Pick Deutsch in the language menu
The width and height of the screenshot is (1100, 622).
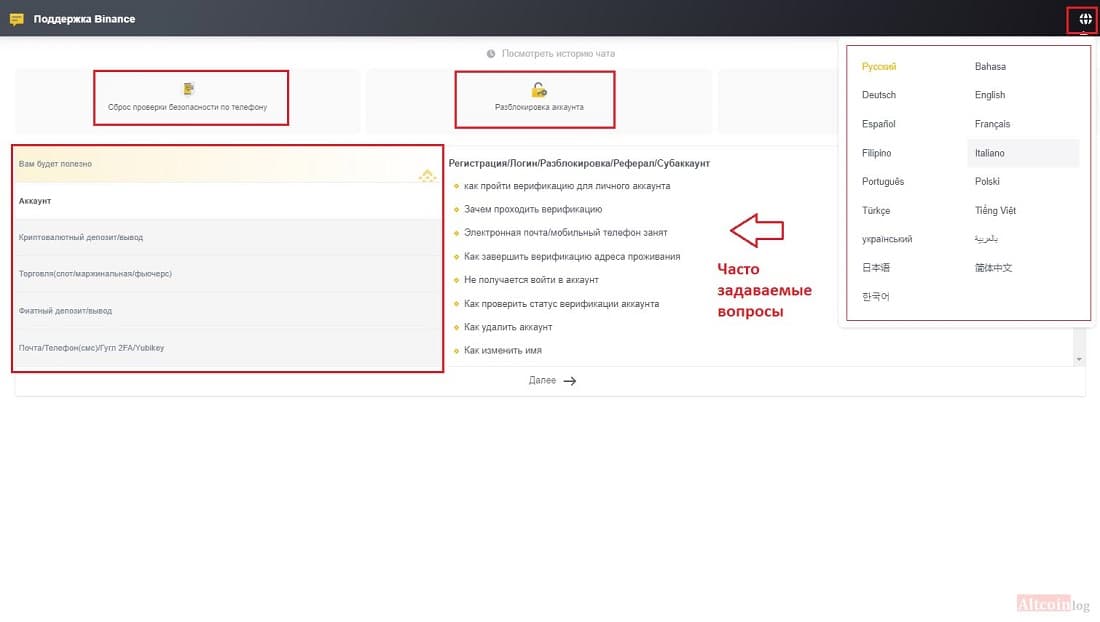[878, 95]
